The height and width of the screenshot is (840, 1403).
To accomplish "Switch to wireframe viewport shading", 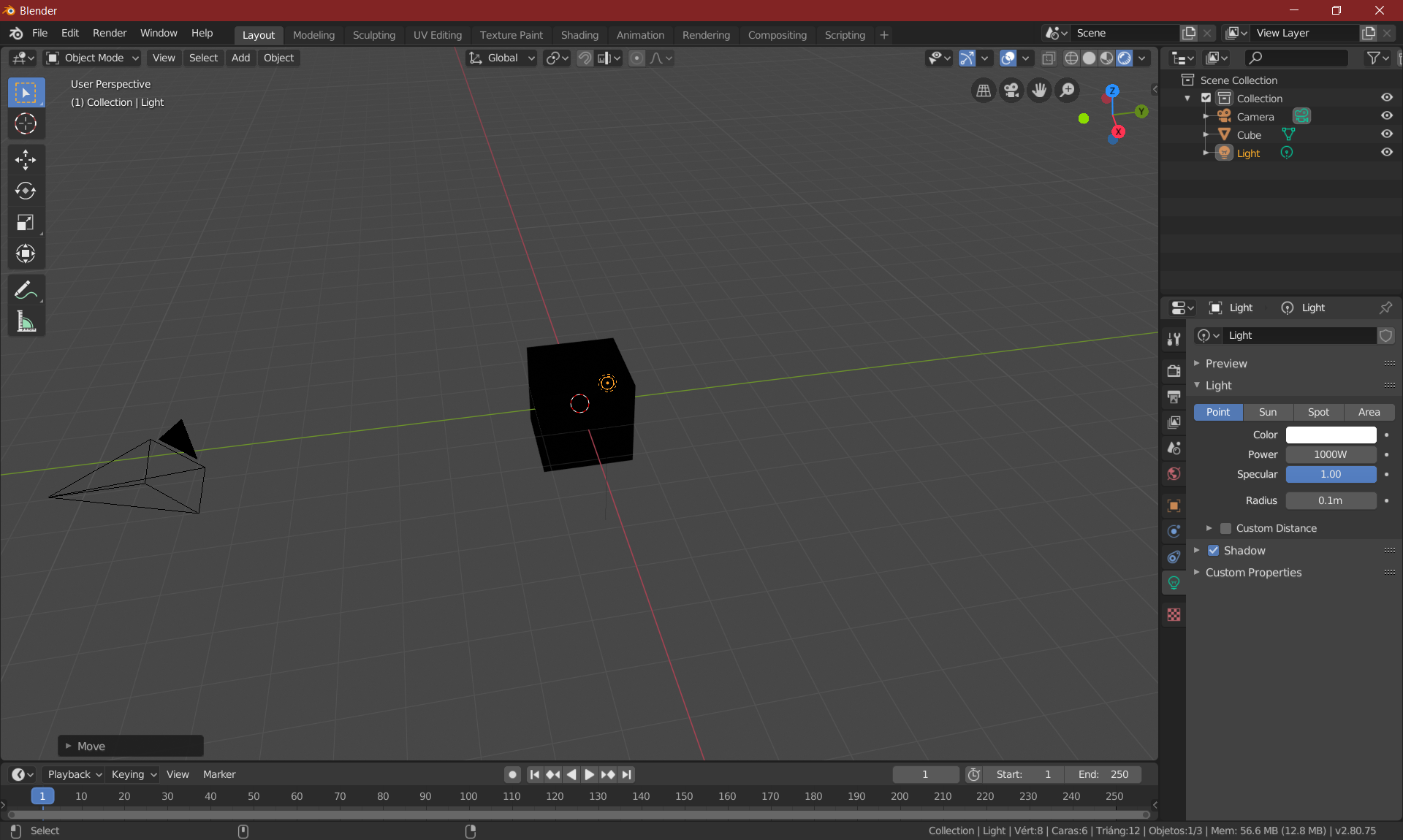I will click(x=1071, y=58).
